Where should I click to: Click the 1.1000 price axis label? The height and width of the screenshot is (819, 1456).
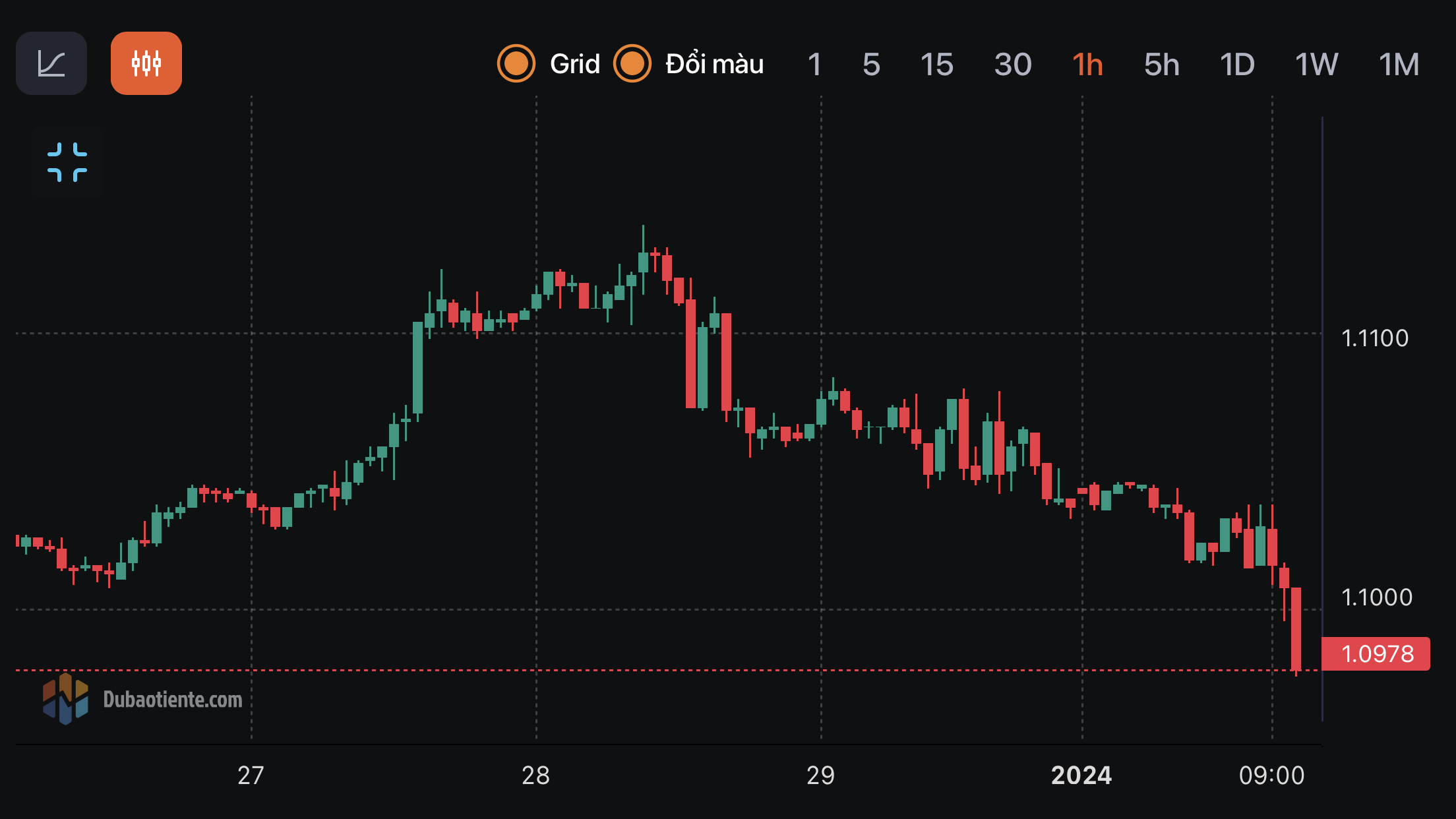coord(1377,597)
